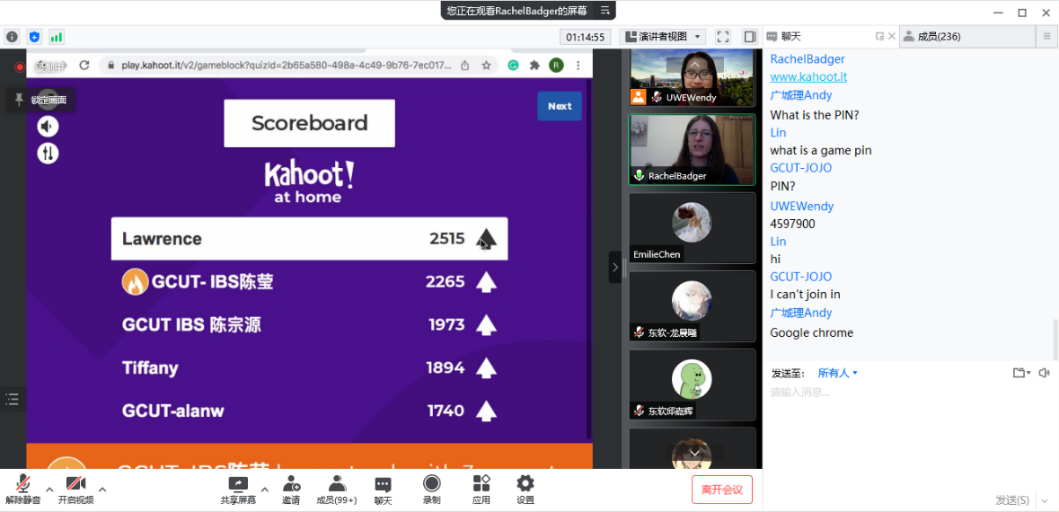The image size is (1059, 512).
Task: Open the Invite (邀请) icon
Action: coord(291,484)
